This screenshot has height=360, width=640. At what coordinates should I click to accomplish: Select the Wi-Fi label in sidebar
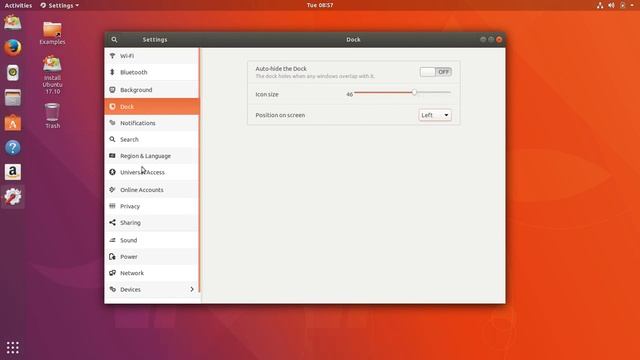127,56
